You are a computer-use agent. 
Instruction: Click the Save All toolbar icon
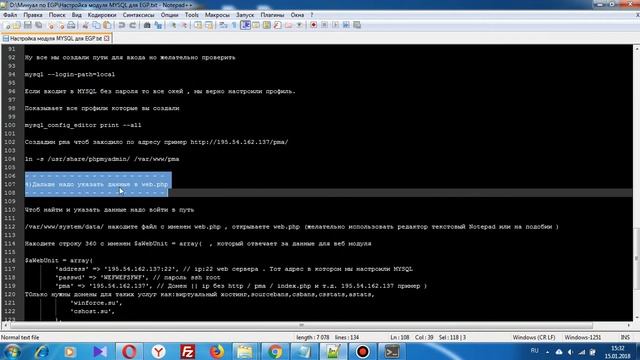pyautogui.click(x=39, y=25)
